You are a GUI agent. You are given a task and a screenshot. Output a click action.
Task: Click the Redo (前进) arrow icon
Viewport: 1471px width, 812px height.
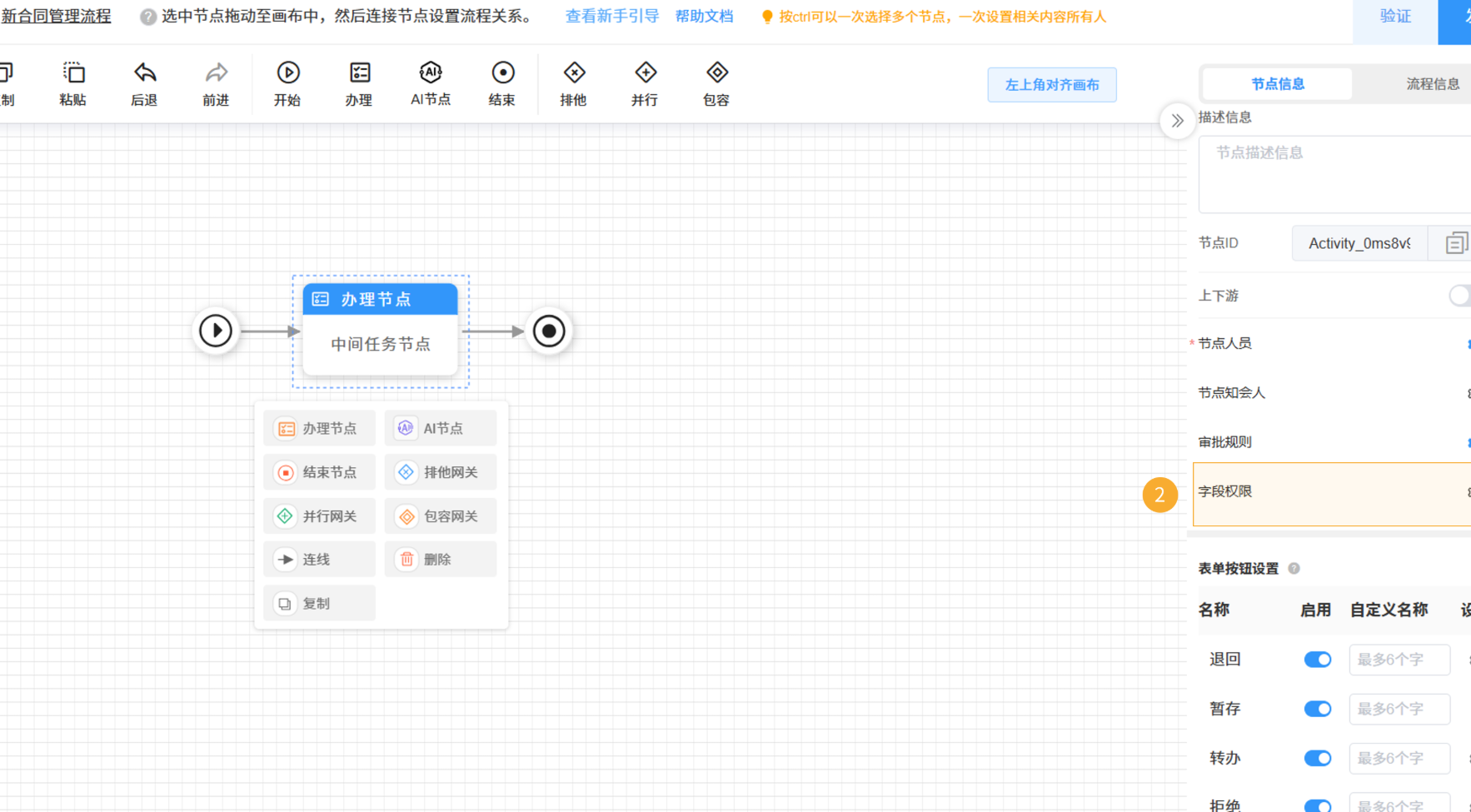216,73
